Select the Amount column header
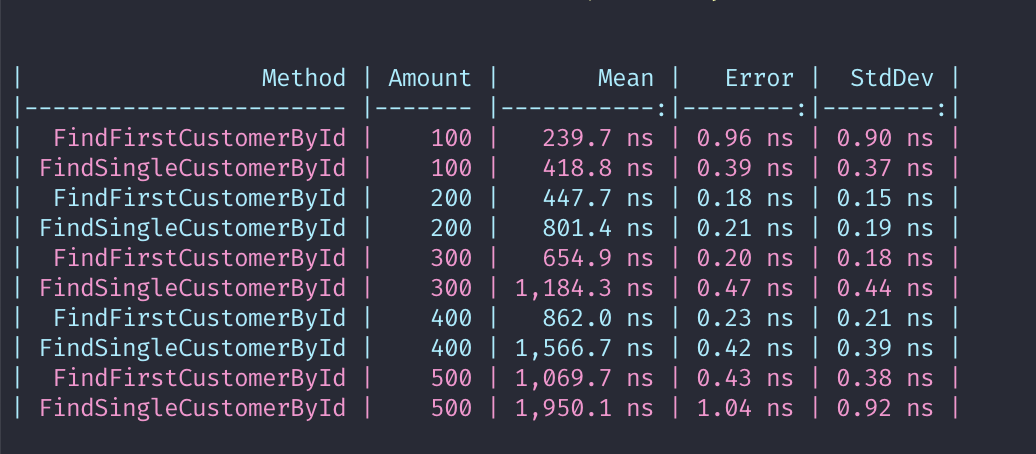 [430, 78]
